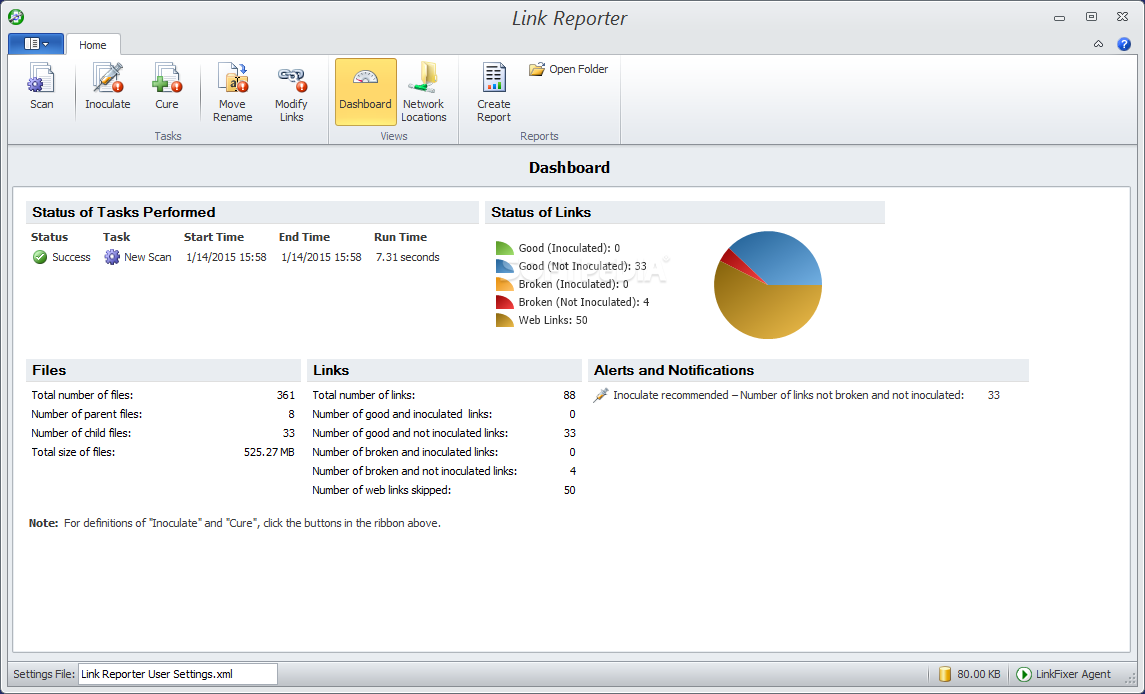Click the Run Time column header

(x=400, y=237)
